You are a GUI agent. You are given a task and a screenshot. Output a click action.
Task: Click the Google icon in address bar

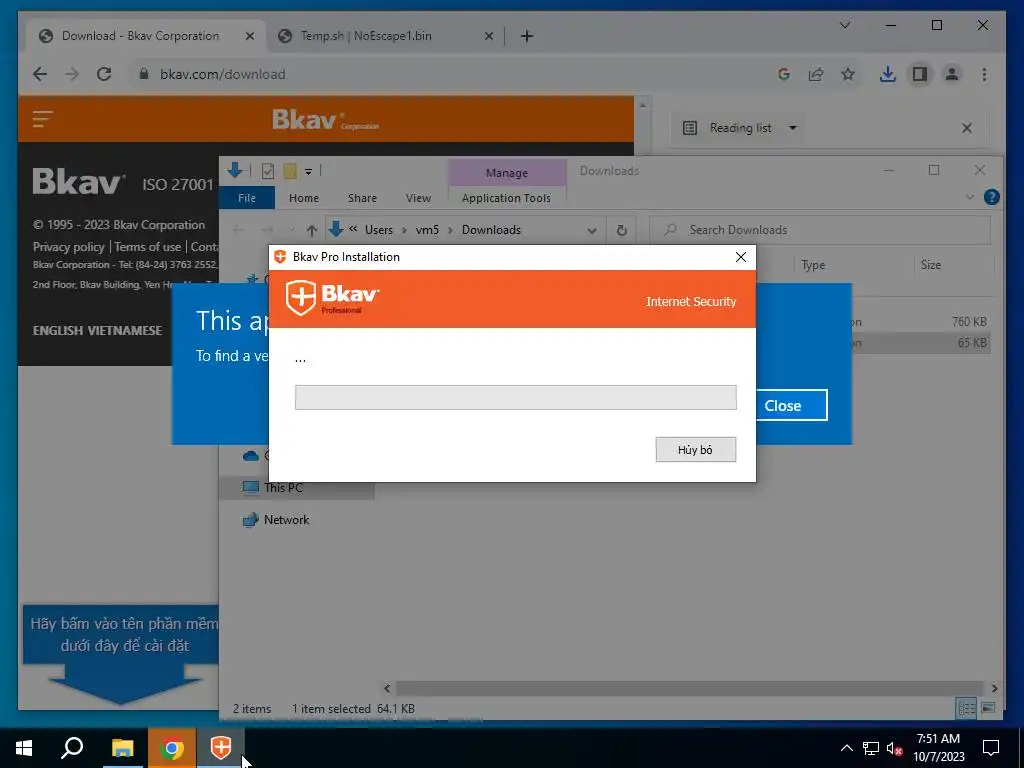click(784, 74)
